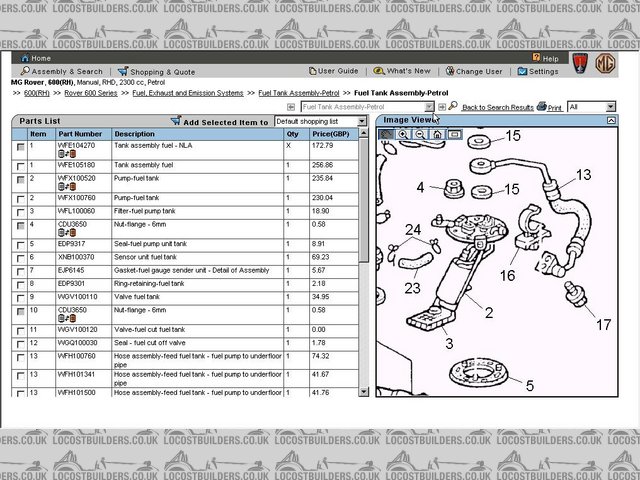Screen dimensions: 640x480
Task: Tick checkbox for EJP6145 gasket
Action: click(x=20, y=272)
